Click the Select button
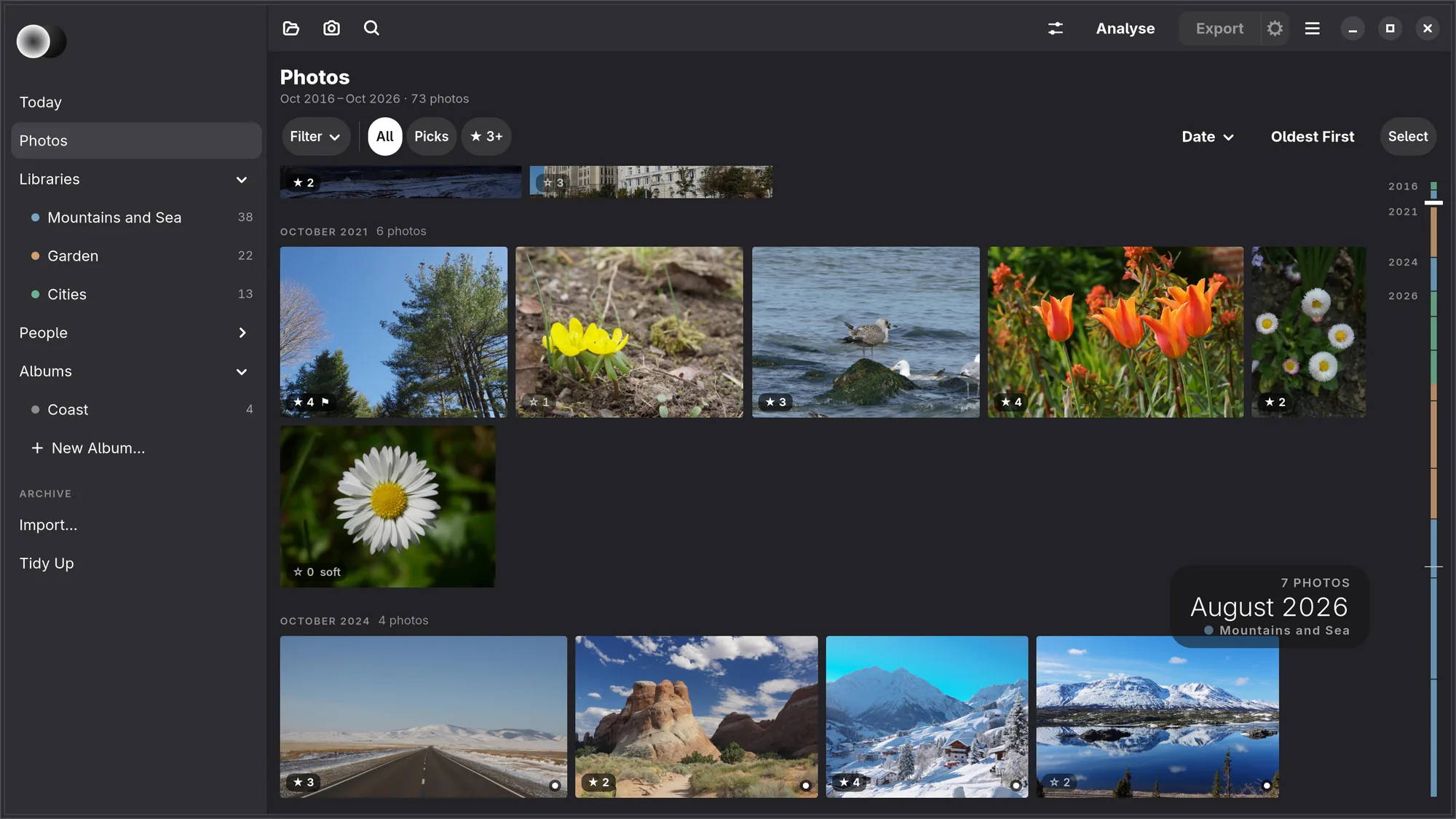The image size is (1456, 819). [x=1407, y=136]
